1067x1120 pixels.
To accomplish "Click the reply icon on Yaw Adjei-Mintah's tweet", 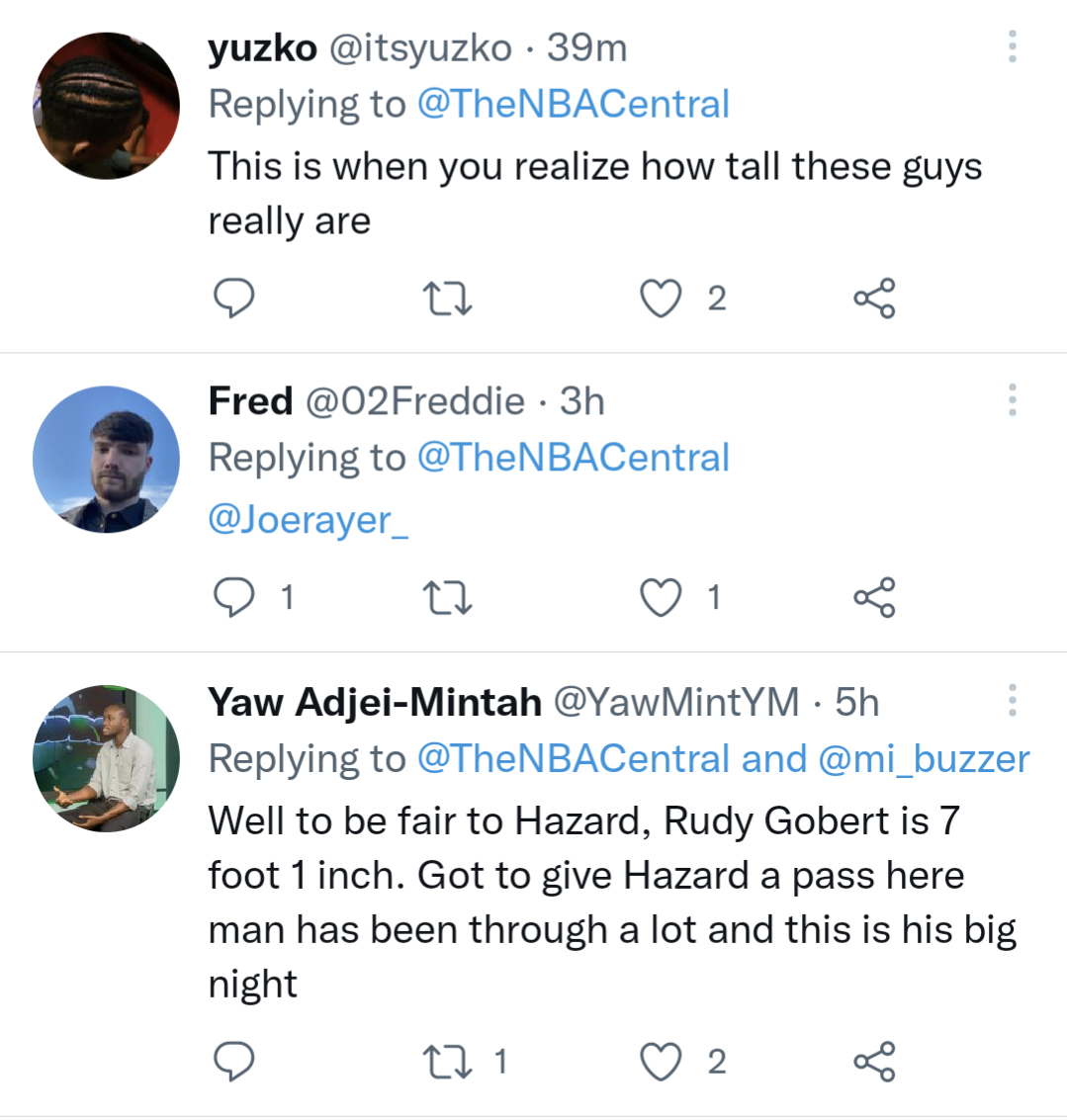I will (234, 1060).
